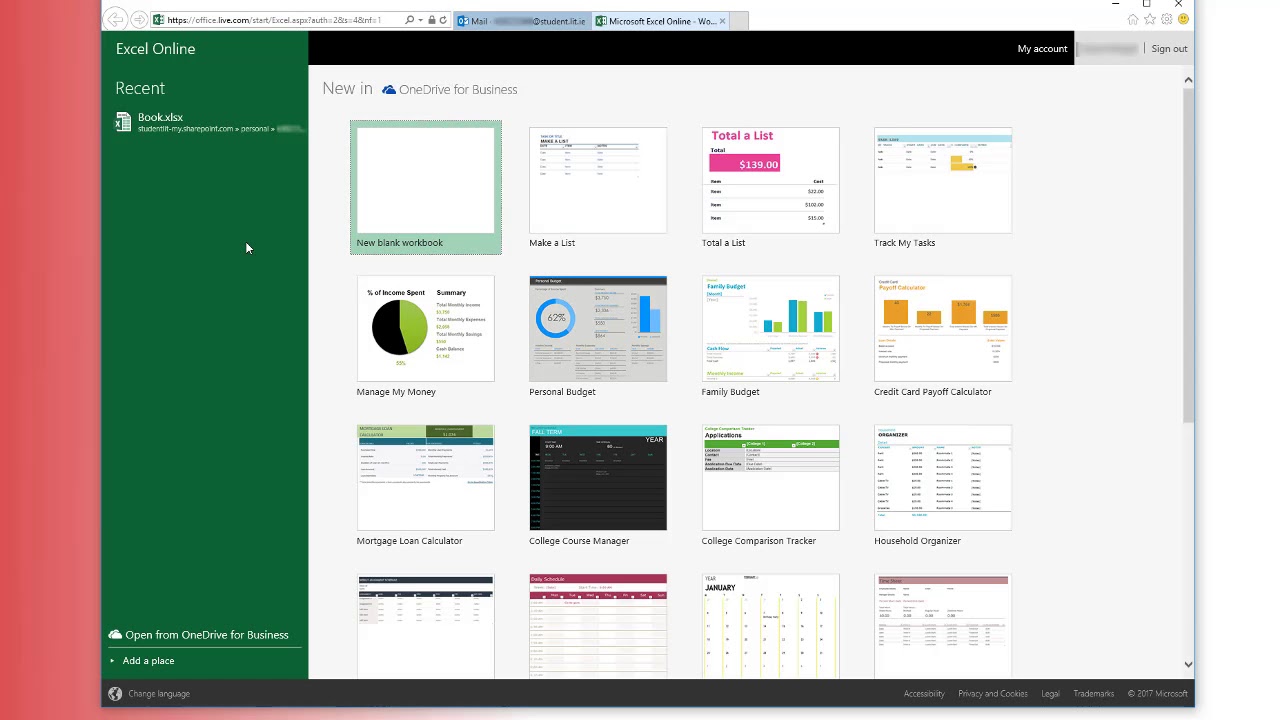Click Add a place text
The image size is (1280, 720).
148,661
